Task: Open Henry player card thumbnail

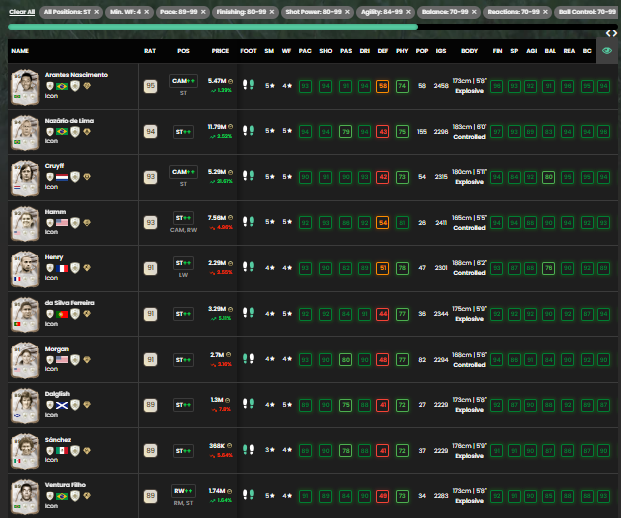Action: click(x=25, y=269)
